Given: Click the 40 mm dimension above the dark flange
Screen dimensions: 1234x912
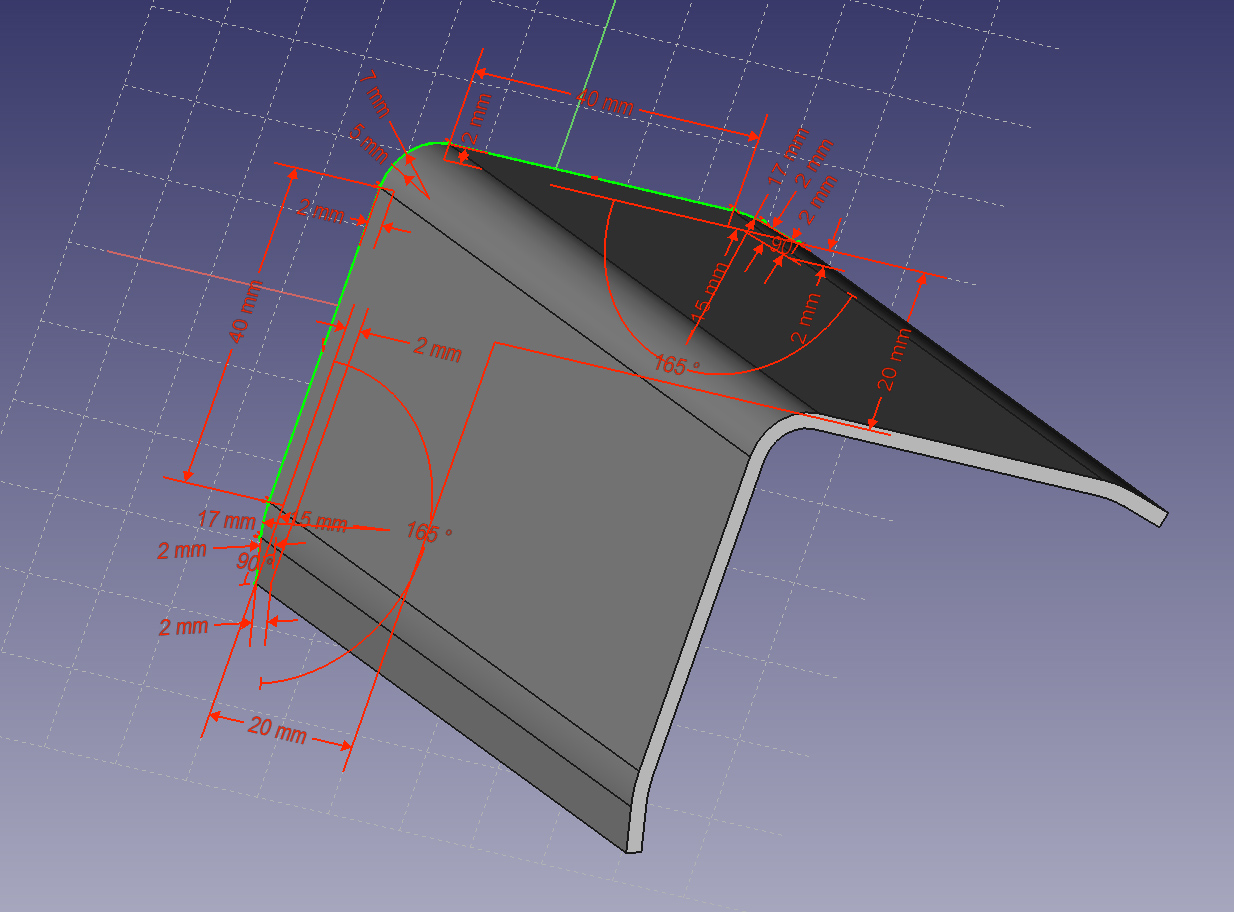Looking at the screenshot, I should coord(603,101).
